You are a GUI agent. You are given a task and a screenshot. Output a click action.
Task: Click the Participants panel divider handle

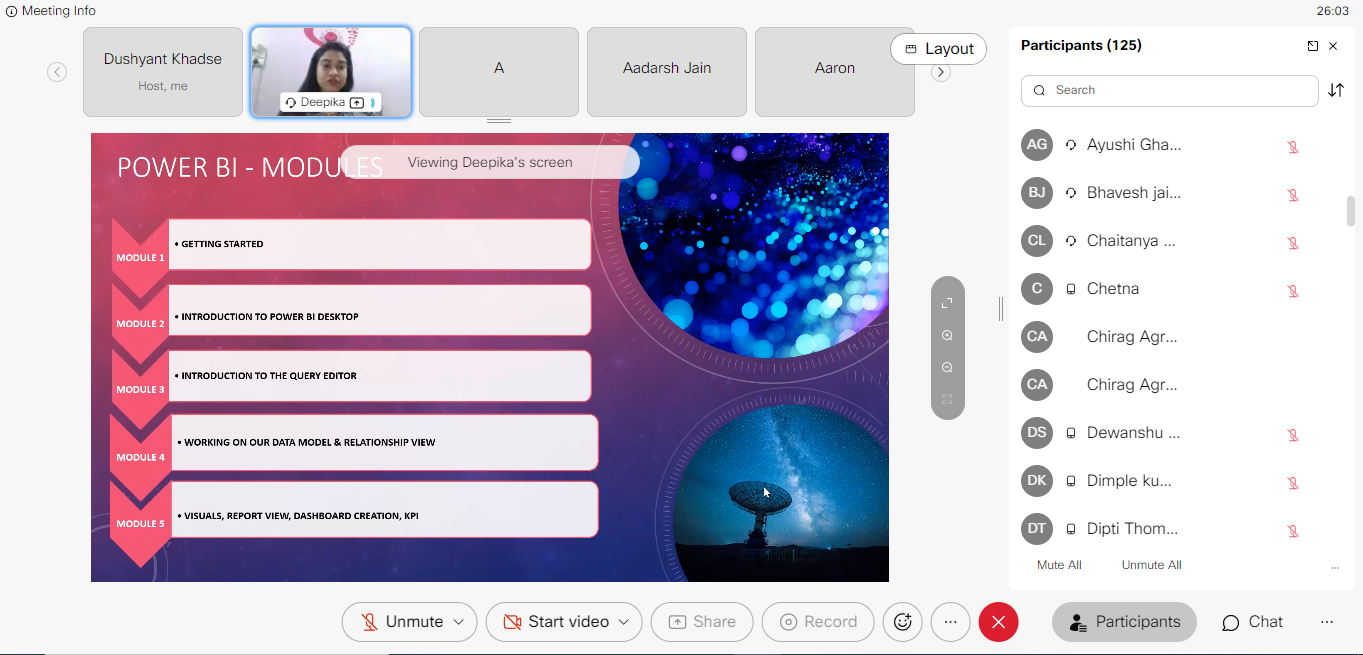(x=1000, y=310)
